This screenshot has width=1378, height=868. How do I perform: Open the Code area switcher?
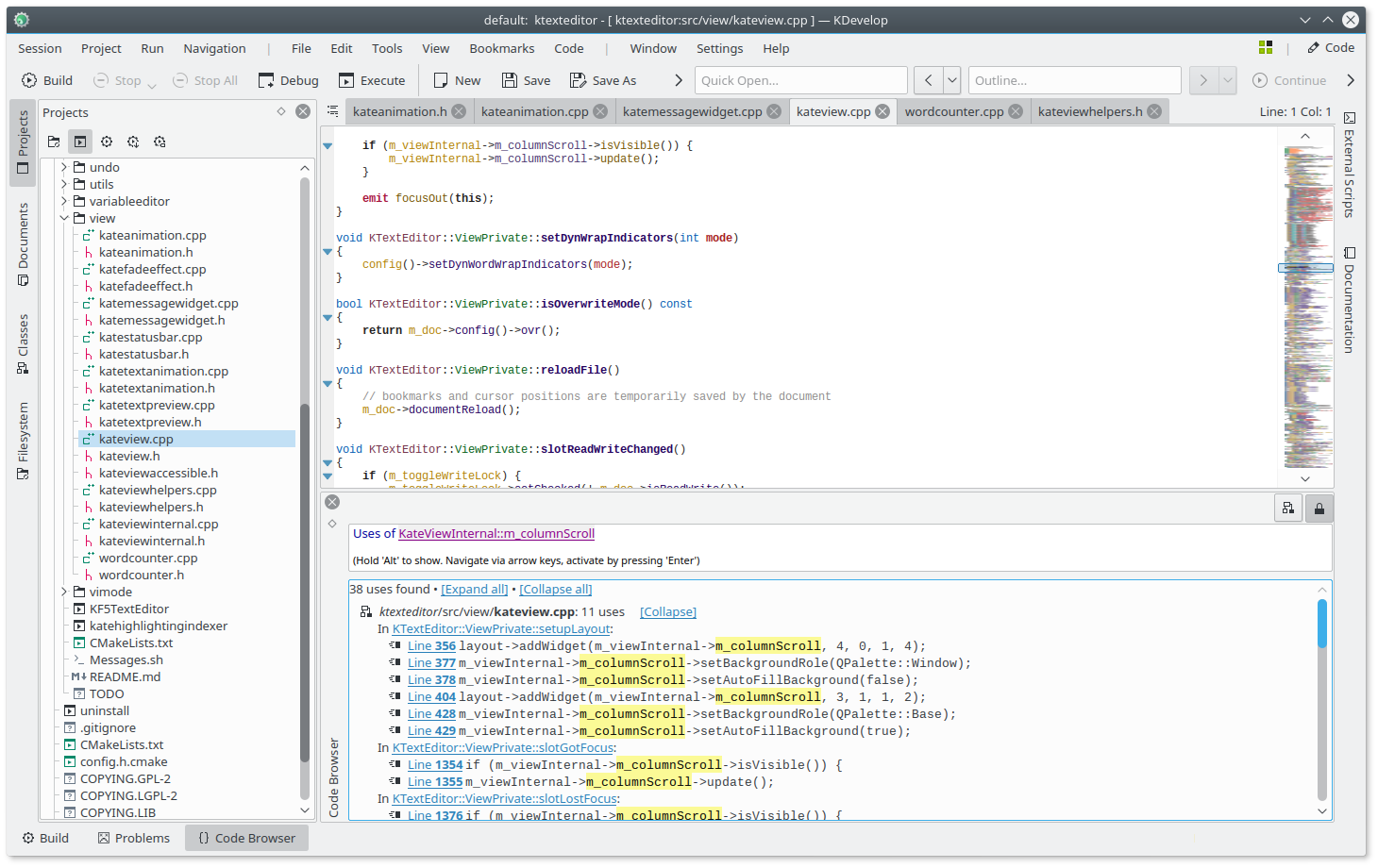click(1331, 47)
